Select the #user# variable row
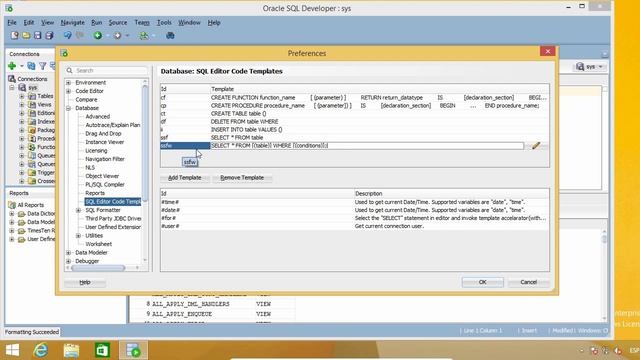The image size is (640, 360). tap(354, 226)
